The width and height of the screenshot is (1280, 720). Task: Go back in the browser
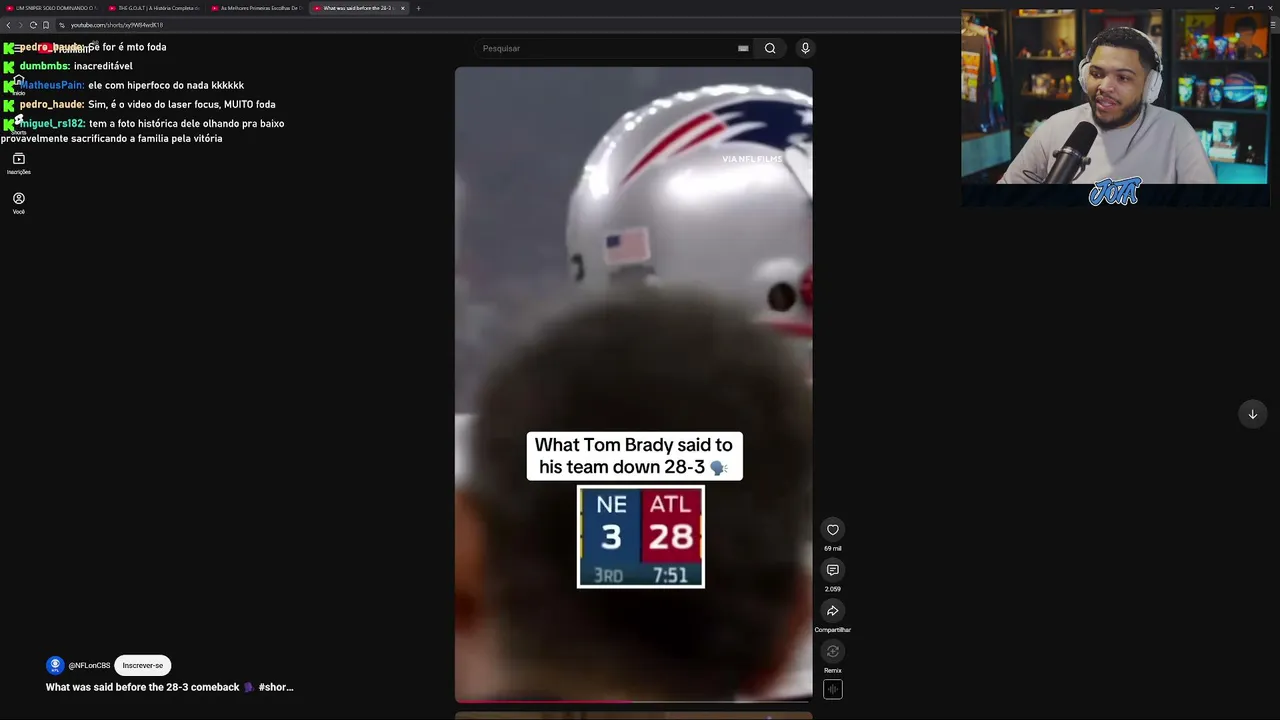8,25
